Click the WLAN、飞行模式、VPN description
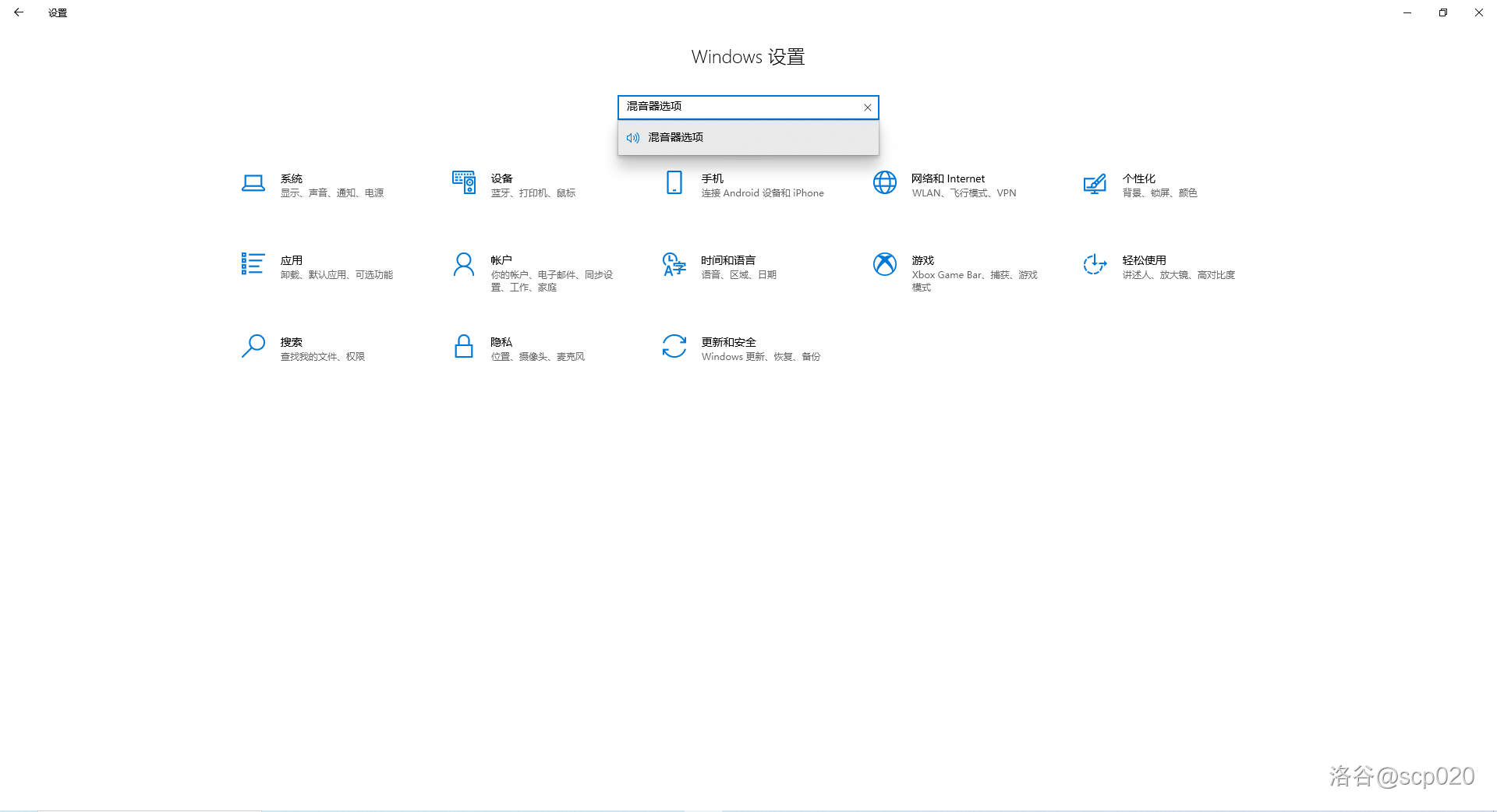 point(964,193)
